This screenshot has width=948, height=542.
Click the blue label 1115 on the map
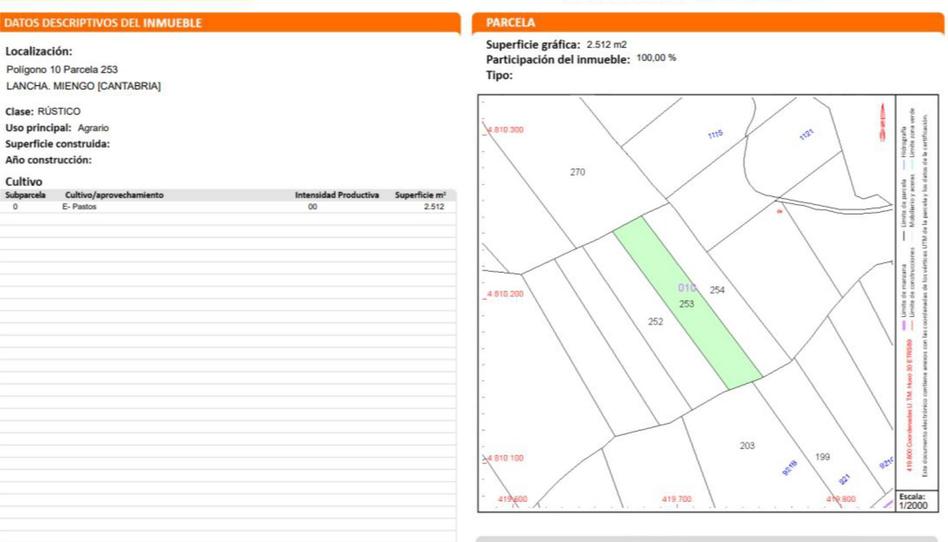click(715, 134)
